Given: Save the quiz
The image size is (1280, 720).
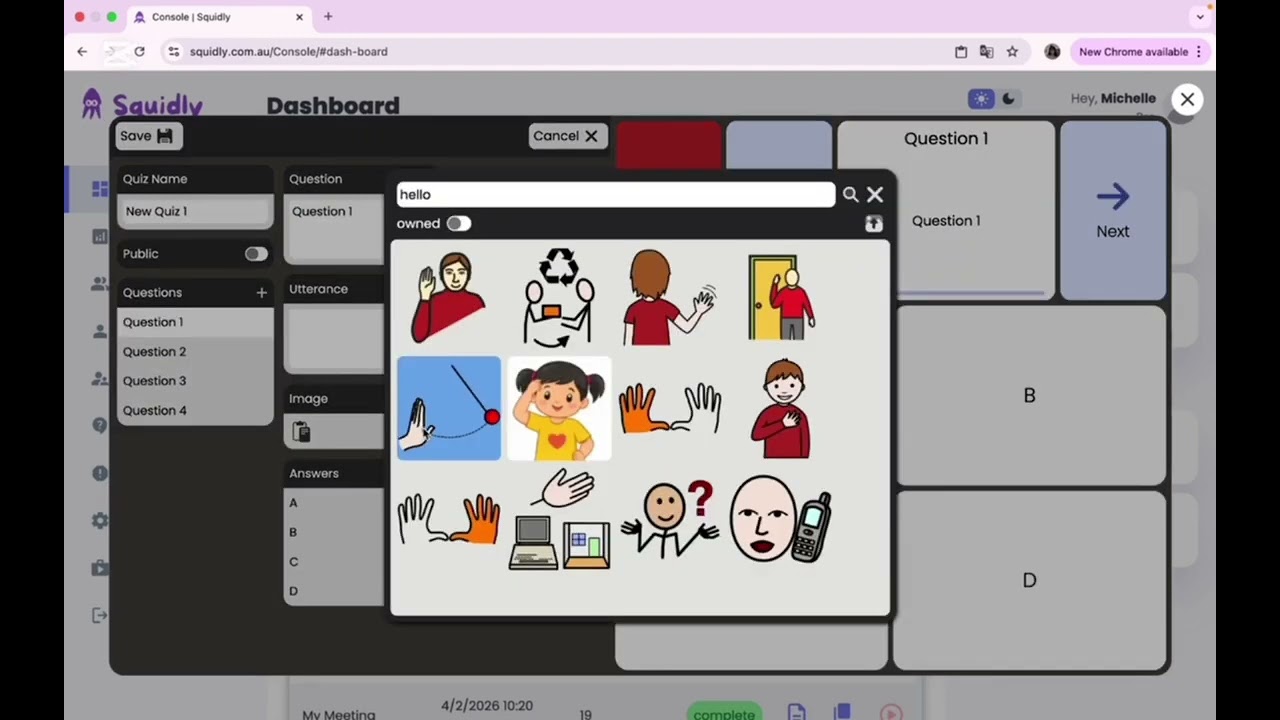Looking at the screenshot, I should pos(147,136).
